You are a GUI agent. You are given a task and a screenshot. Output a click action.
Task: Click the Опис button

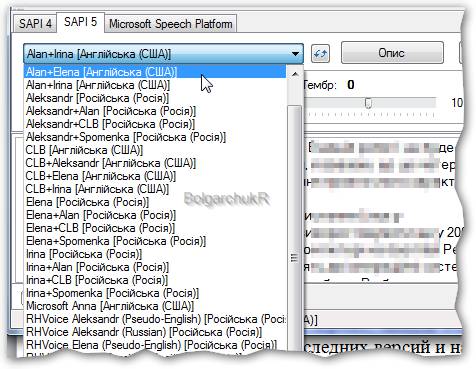[392, 53]
